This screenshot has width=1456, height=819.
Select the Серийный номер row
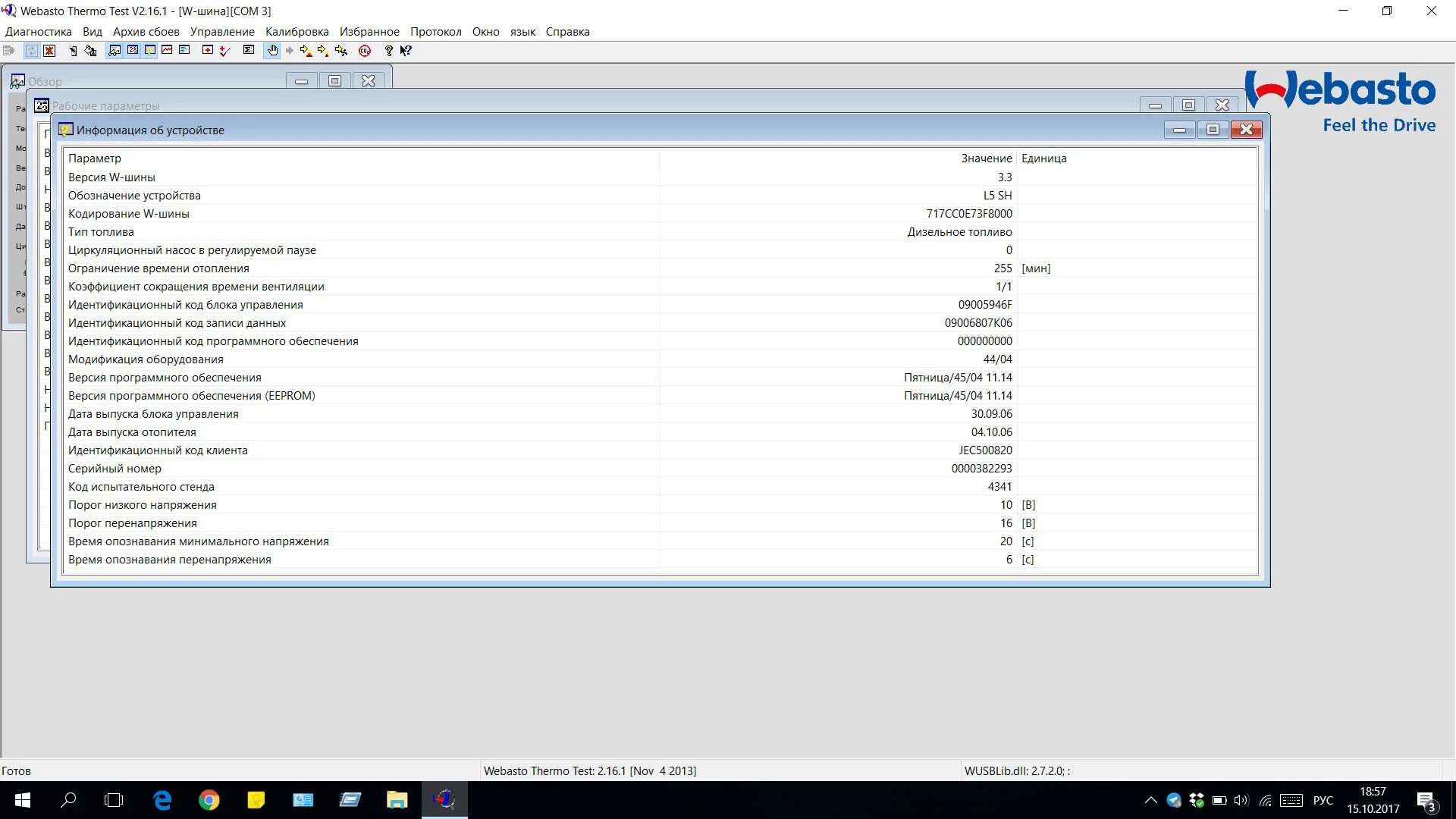point(115,469)
